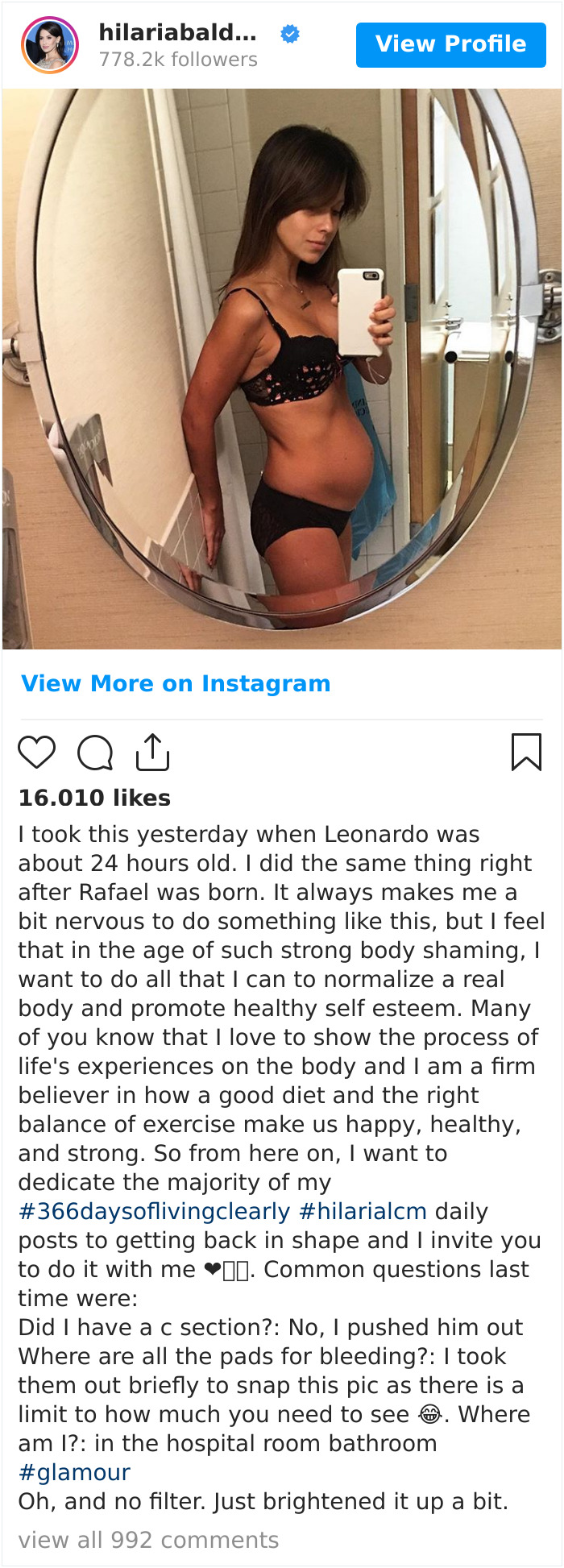Image resolution: width=564 pixels, height=1568 pixels.
Task: Click the verified badge next to the username
Action: [289, 35]
